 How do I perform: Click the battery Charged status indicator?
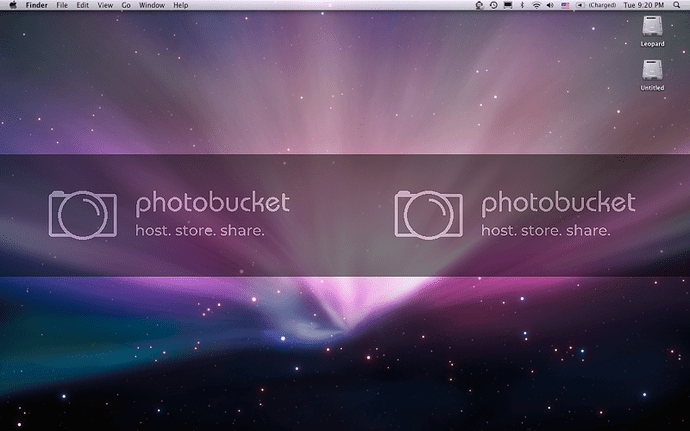point(596,5)
